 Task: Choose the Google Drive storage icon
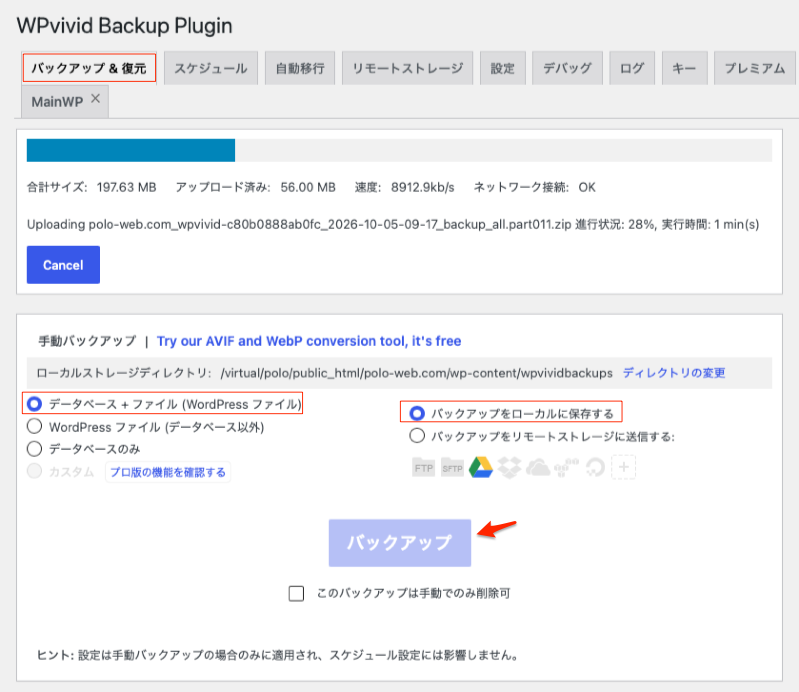[481, 467]
